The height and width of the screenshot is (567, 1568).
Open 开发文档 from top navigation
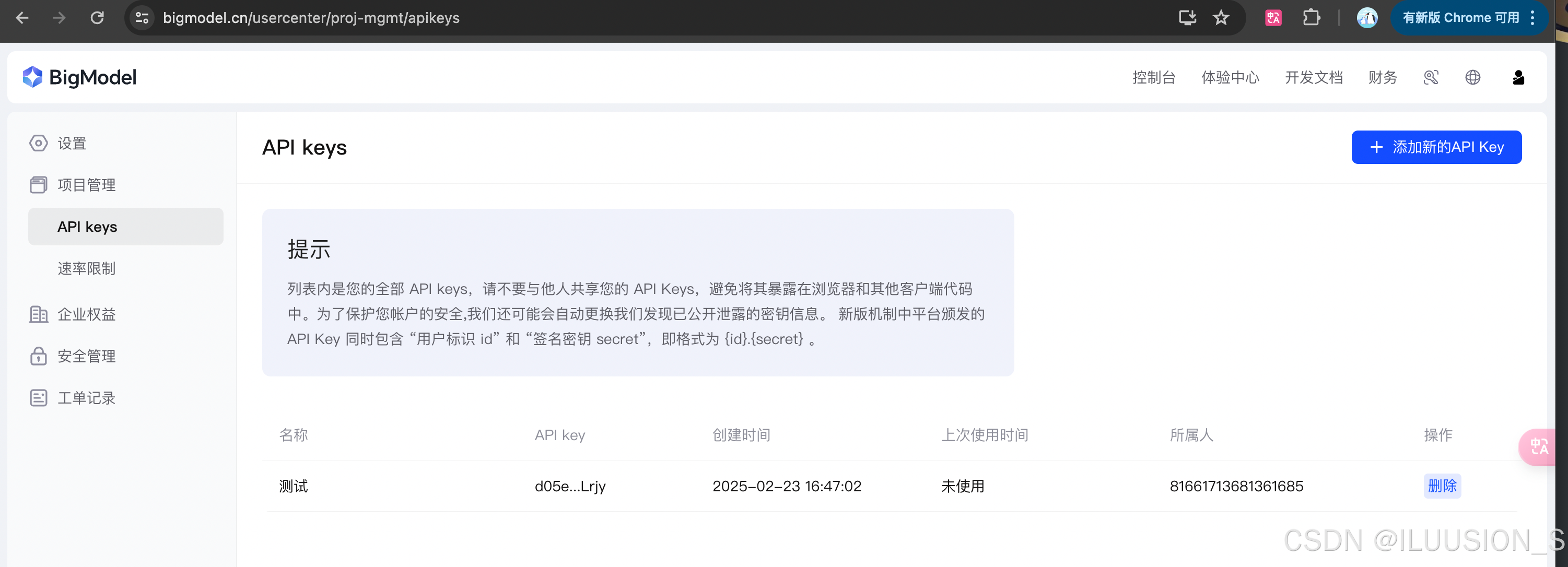point(1314,77)
